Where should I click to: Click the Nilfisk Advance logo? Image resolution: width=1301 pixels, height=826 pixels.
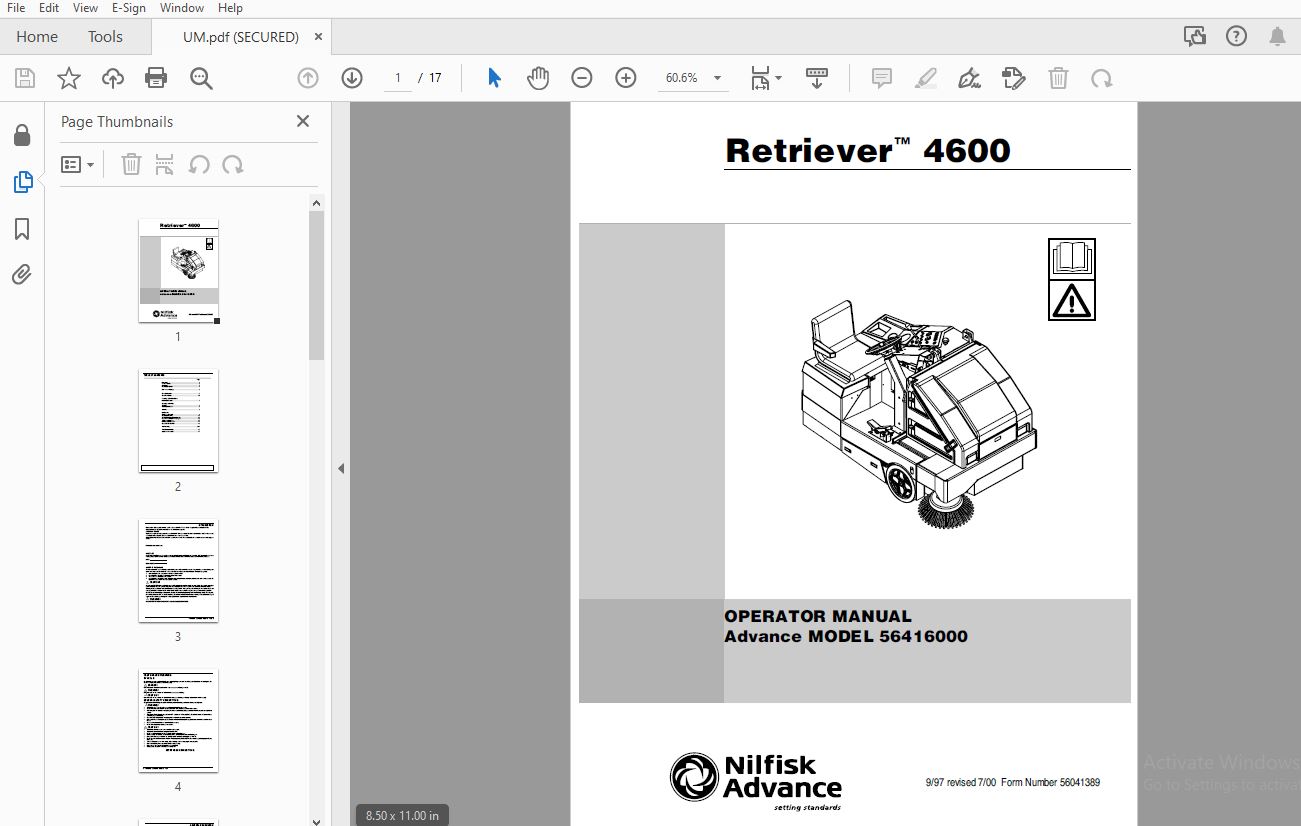coord(756,780)
